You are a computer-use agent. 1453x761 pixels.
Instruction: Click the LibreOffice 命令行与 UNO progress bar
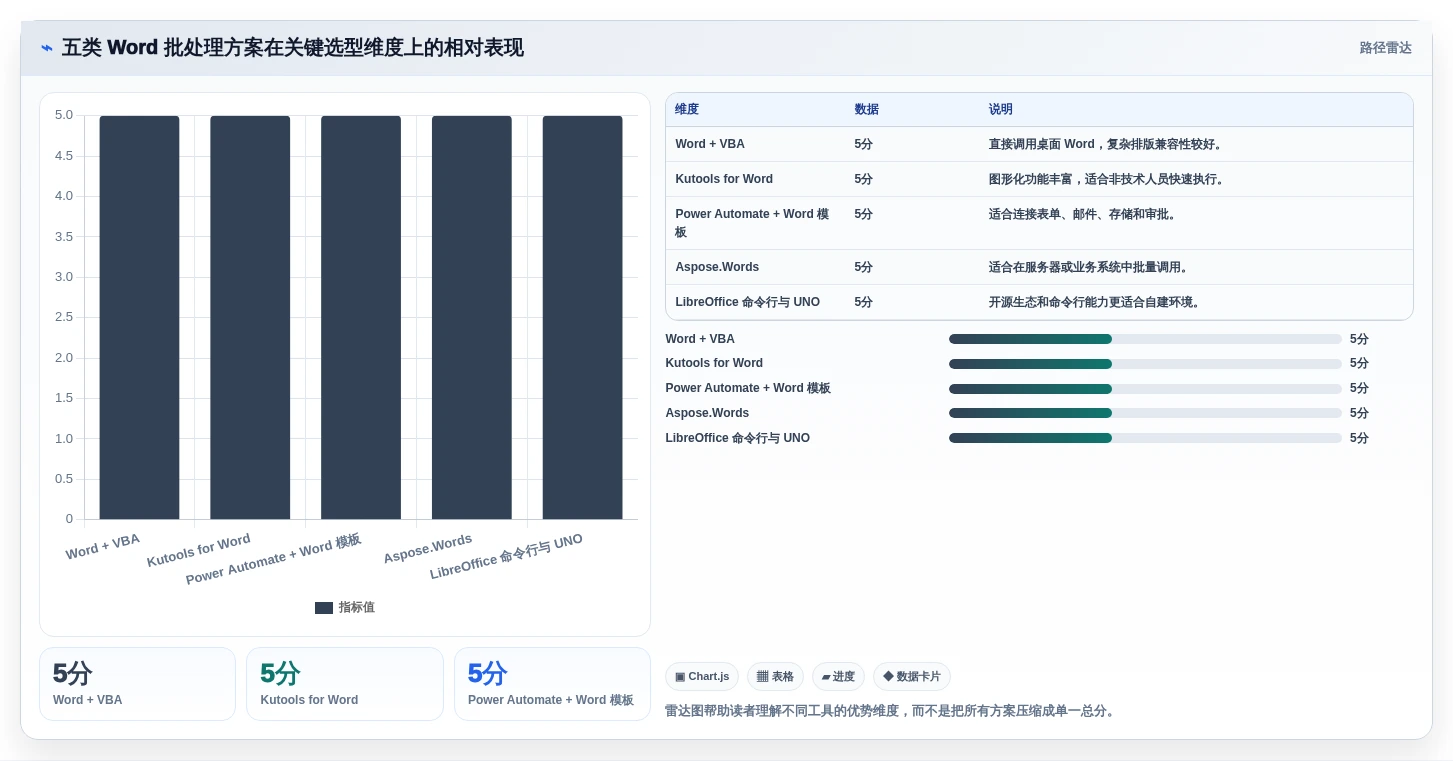pyautogui.click(x=1145, y=438)
